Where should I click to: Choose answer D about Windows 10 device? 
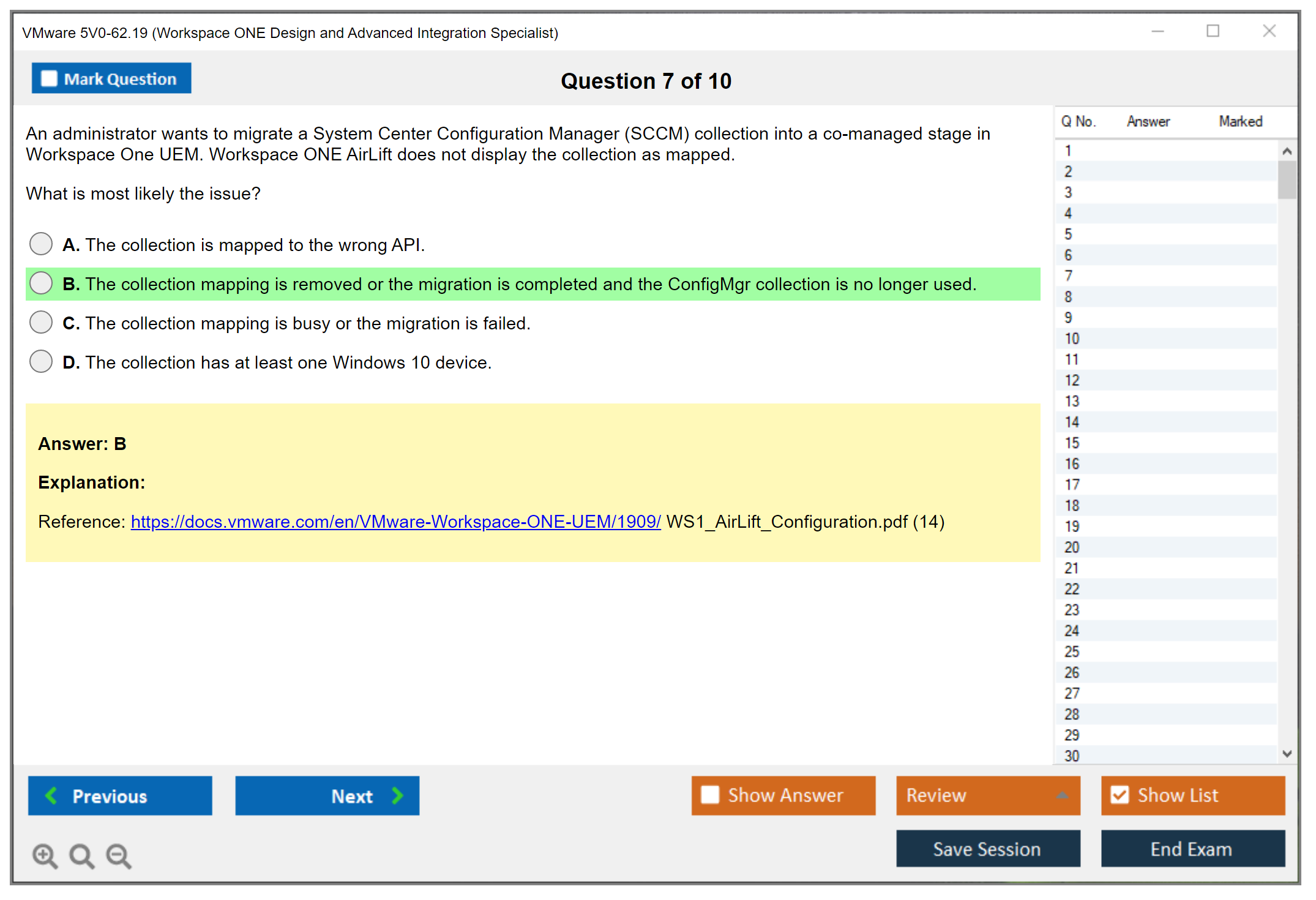(x=41, y=361)
